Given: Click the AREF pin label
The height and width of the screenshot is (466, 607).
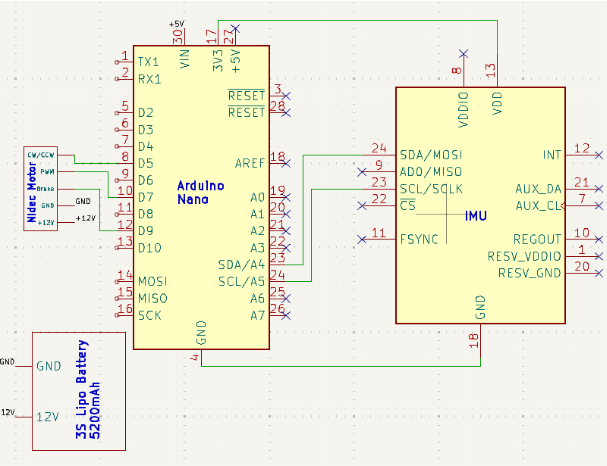Looking at the screenshot, I should point(250,163).
